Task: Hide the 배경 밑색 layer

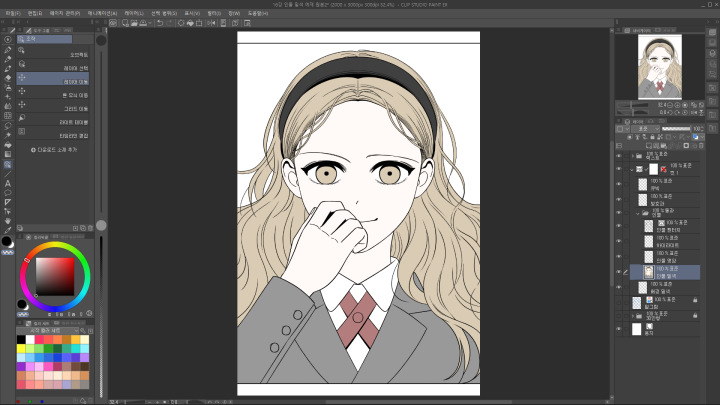Action: tap(619, 287)
